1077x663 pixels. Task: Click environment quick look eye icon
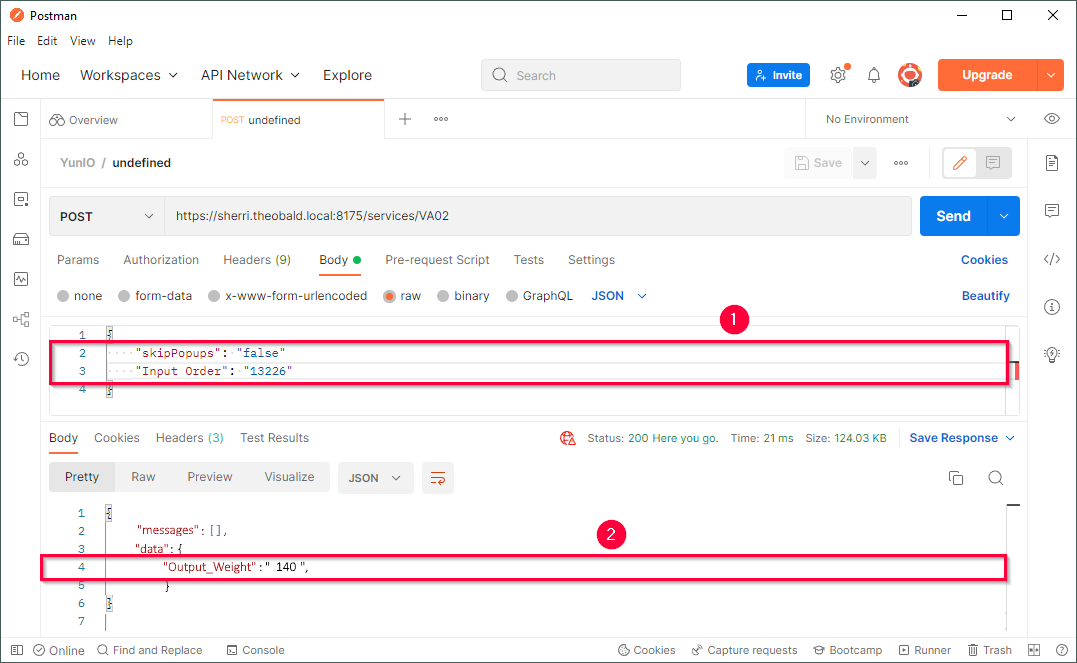tap(1052, 119)
